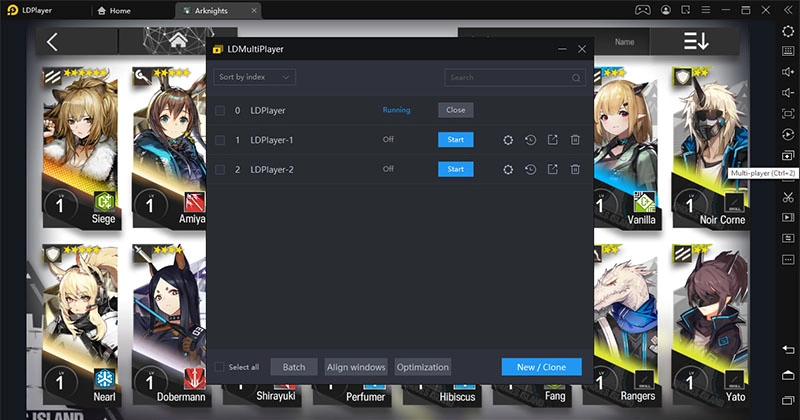Minimize the LDMultiPlayer window
The width and height of the screenshot is (800, 420).
click(x=562, y=49)
